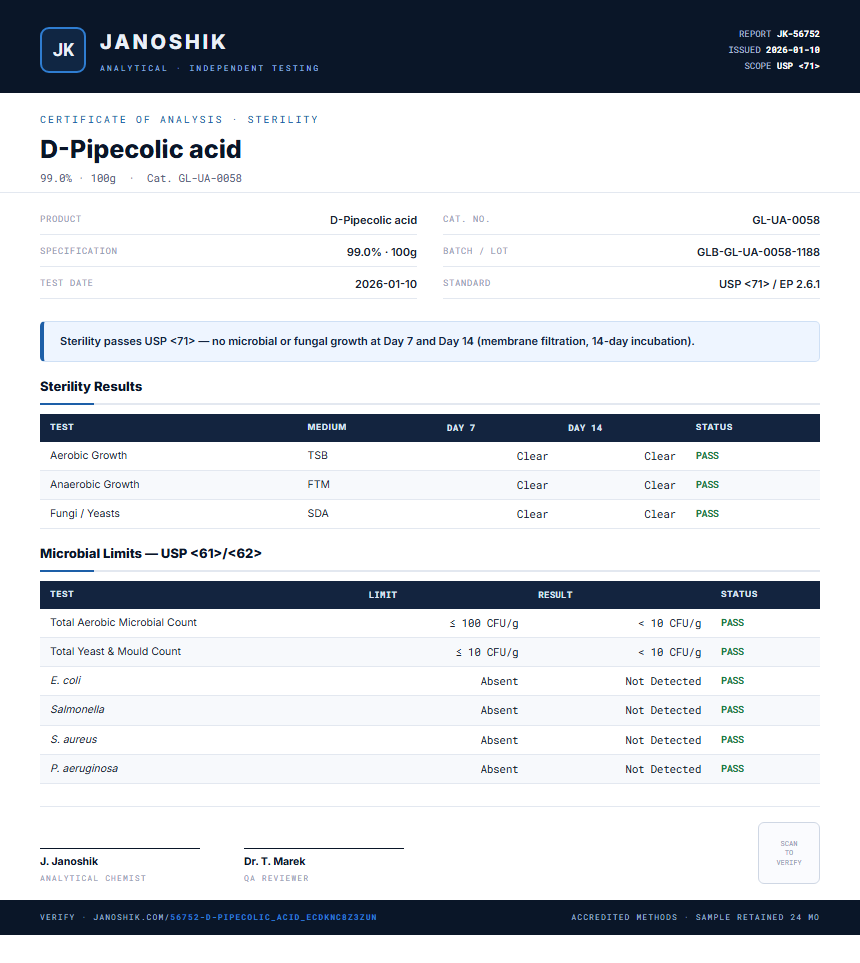Viewport: 860px width, 963px height.
Task: Click the header SCOPE value USP <71>
Action: (x=798, y=66)
